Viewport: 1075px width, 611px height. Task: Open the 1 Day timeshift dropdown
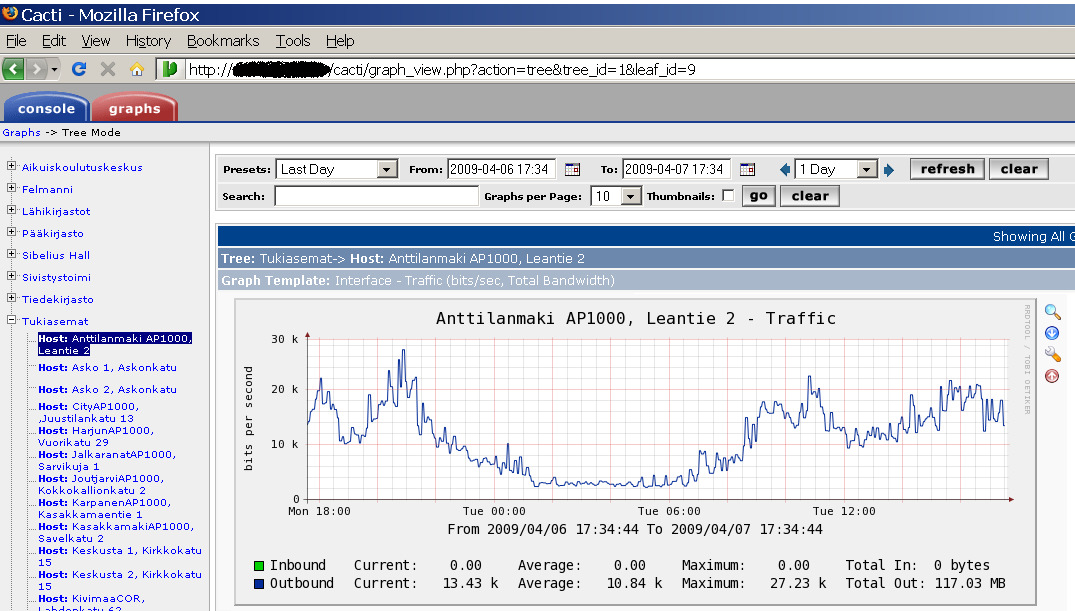[x=836, y=169]
